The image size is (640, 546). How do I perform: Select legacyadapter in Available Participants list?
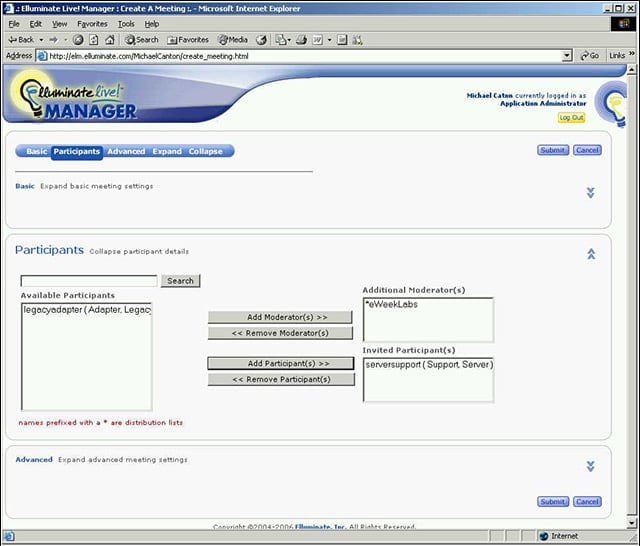[87, 310]
